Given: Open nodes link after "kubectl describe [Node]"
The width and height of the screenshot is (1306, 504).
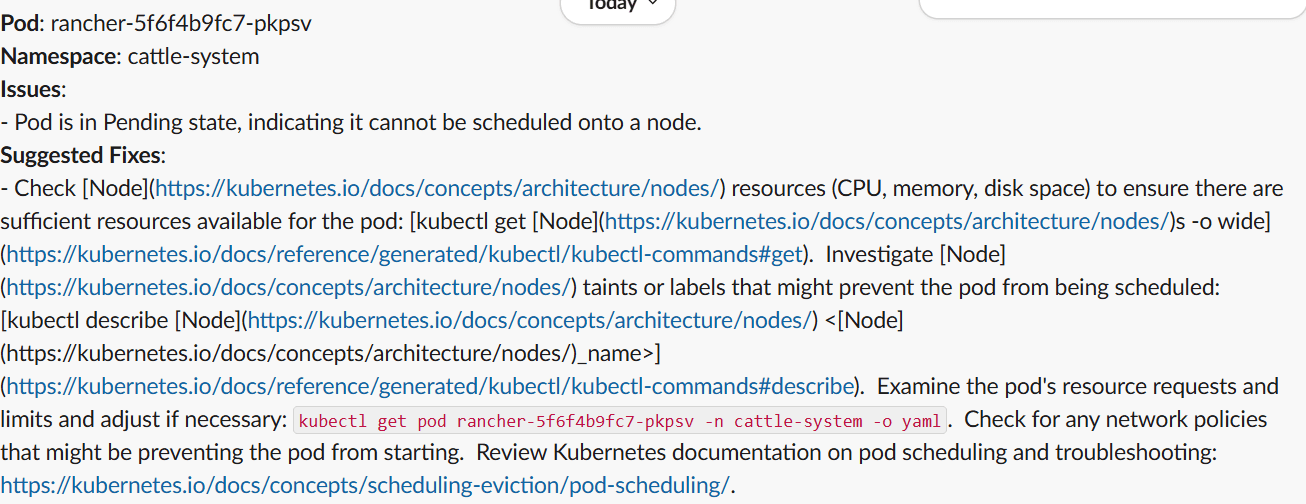Looking at the screenshot, I should (x=528, y=320).
